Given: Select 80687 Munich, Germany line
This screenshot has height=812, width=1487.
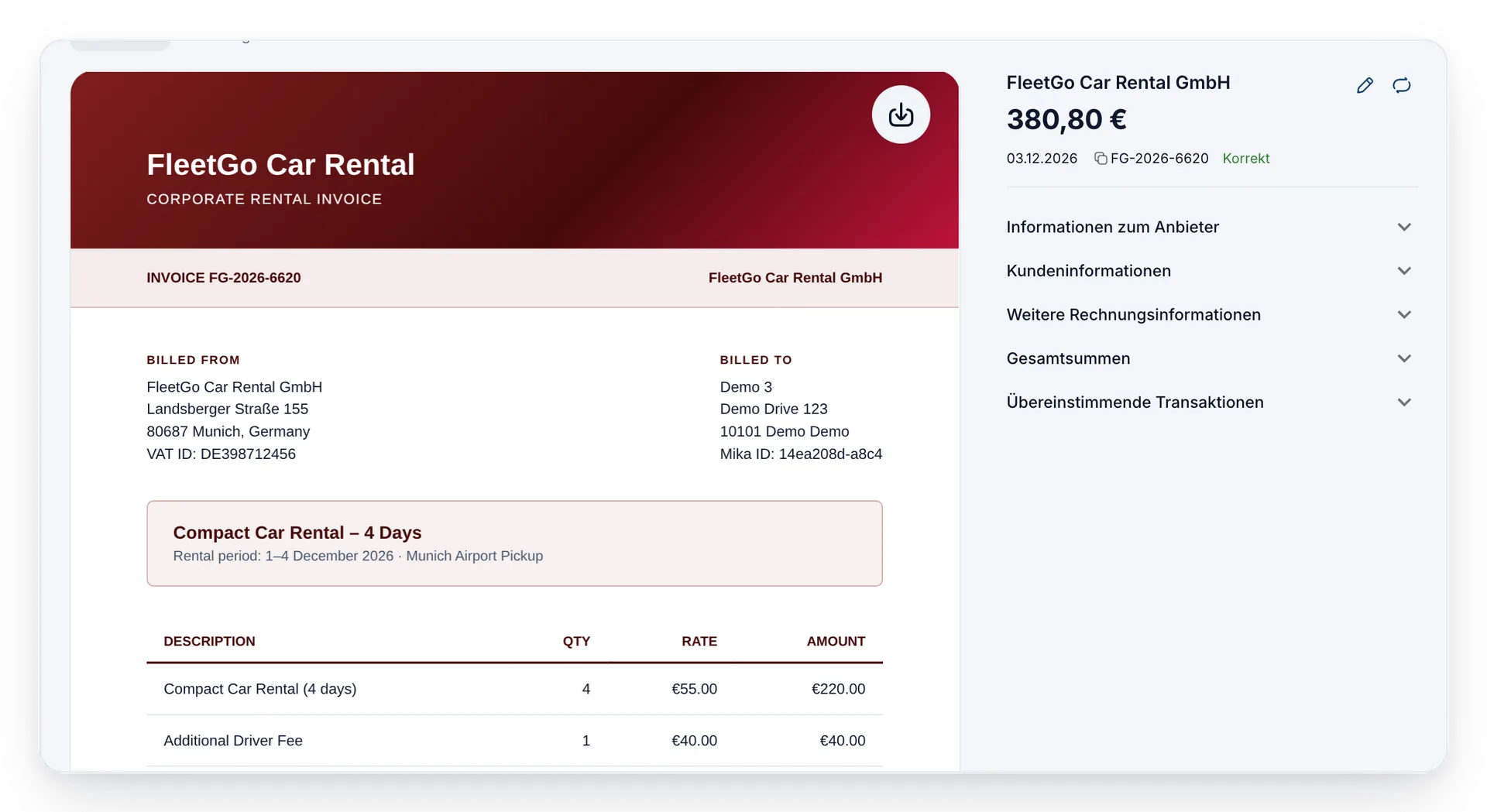Looking at the screenshot, I should pos(228,432).
